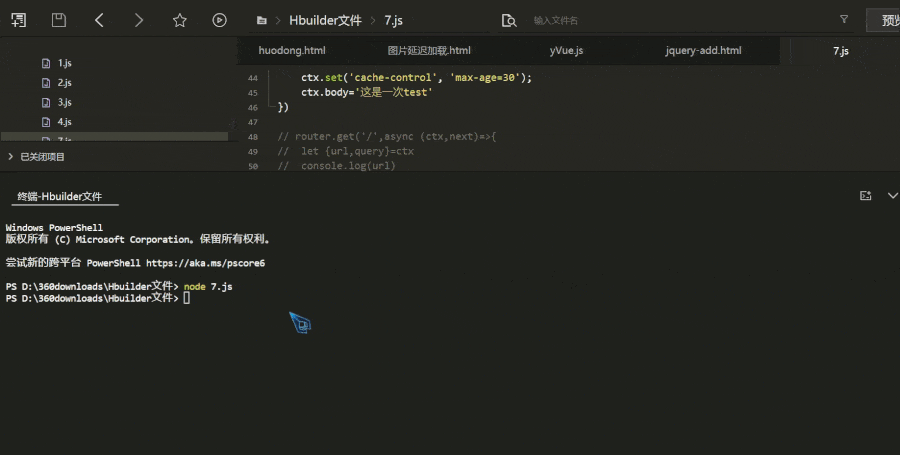Click the 1.js file icon

coord(46,63)
